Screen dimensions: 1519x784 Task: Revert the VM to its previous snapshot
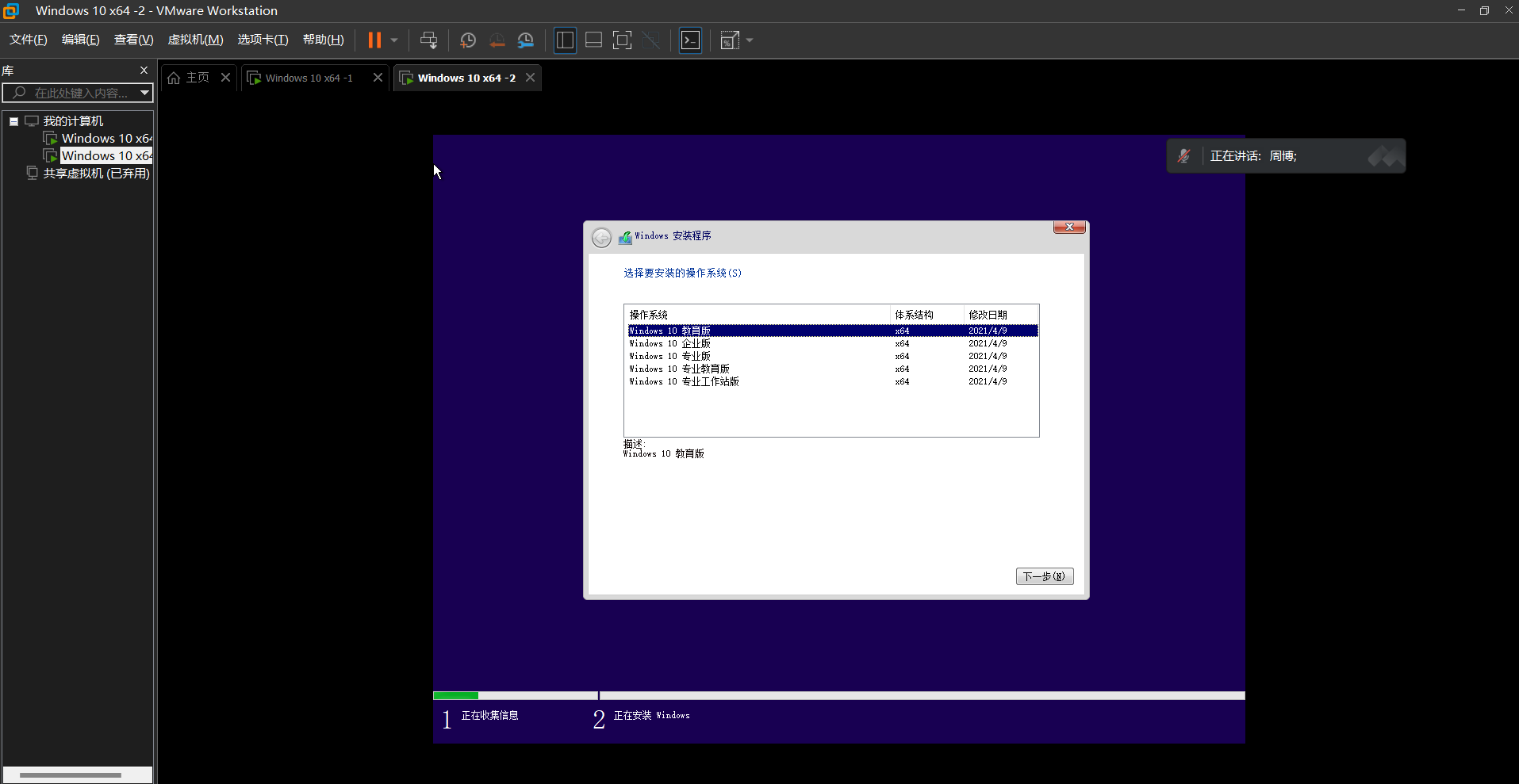point(497,40)
